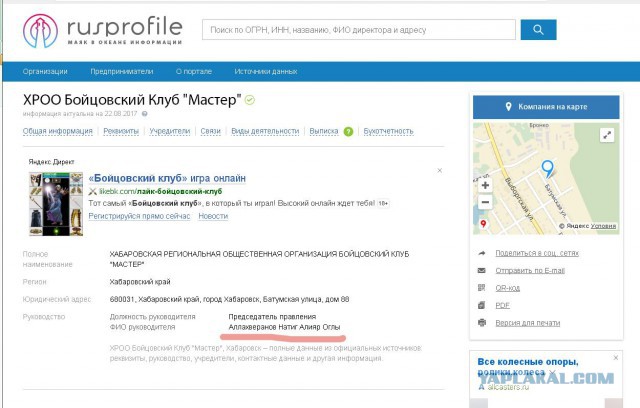
Task: Open Версия для печати link
Action: pos(528,323)
